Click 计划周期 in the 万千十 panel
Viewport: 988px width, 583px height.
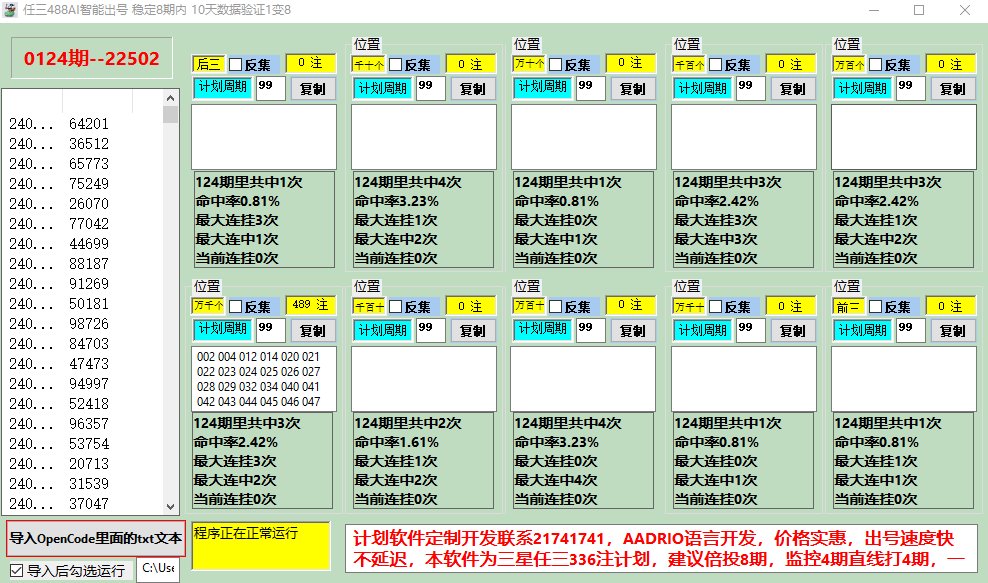click(703, 330)
